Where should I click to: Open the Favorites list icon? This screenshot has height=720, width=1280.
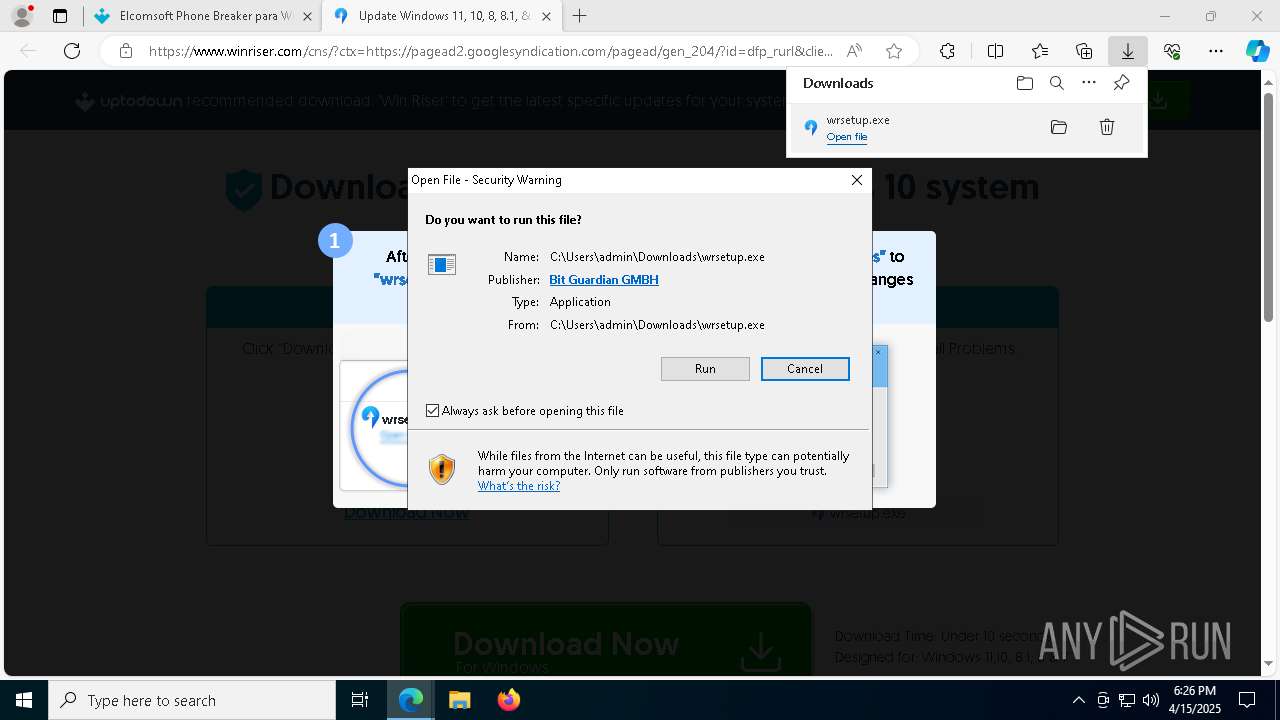(x=1040, y=51)
